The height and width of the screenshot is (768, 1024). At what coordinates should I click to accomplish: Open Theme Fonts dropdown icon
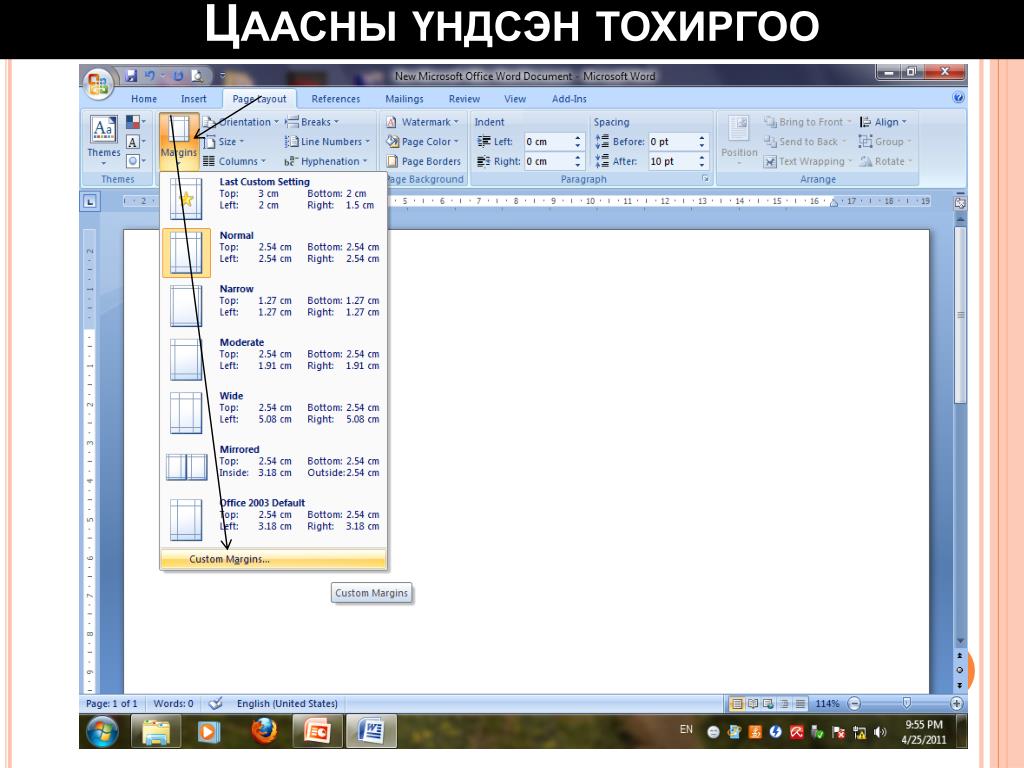[x=135, y=142]
